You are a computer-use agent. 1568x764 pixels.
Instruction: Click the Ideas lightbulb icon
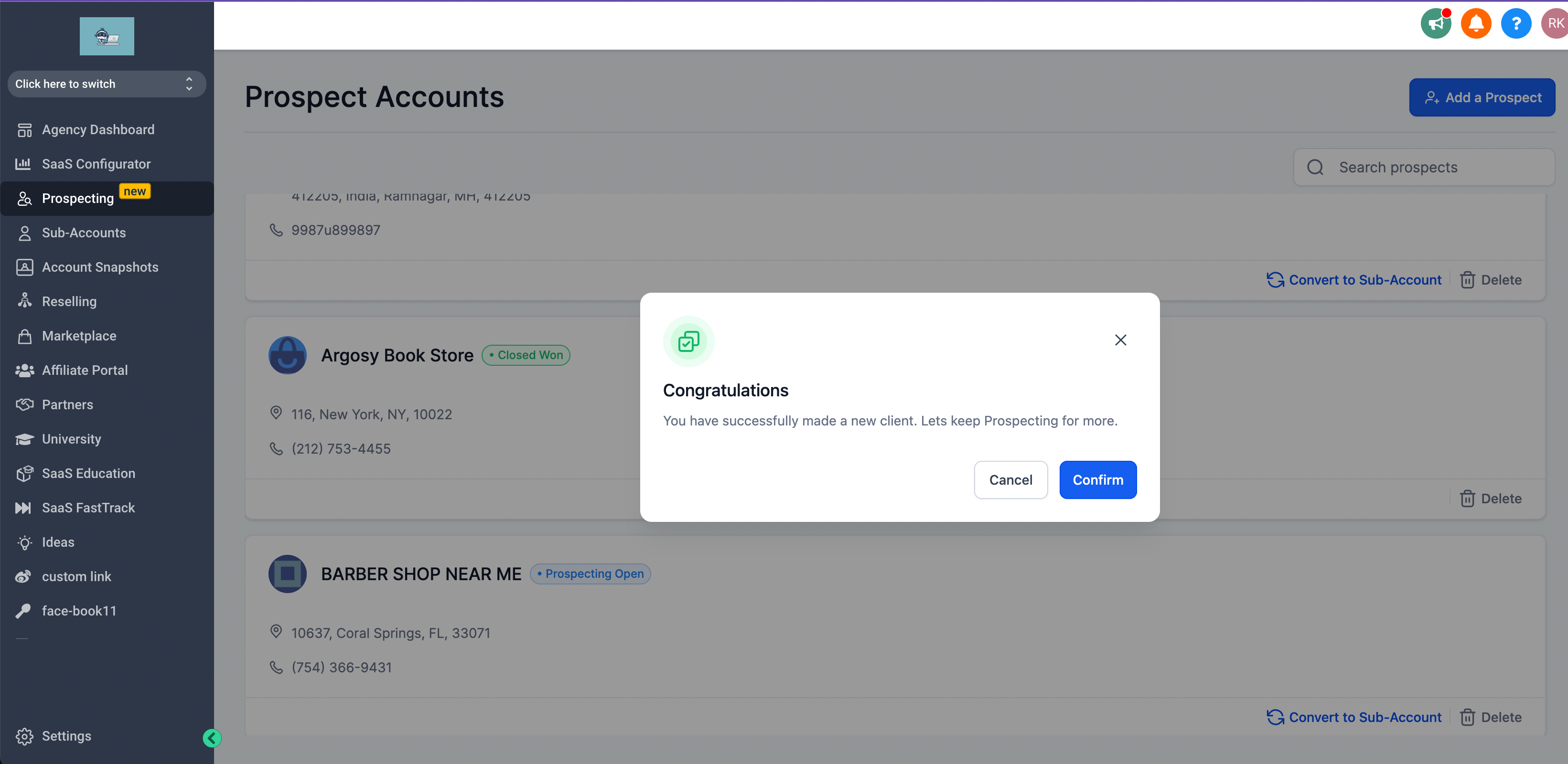point(24,541)
